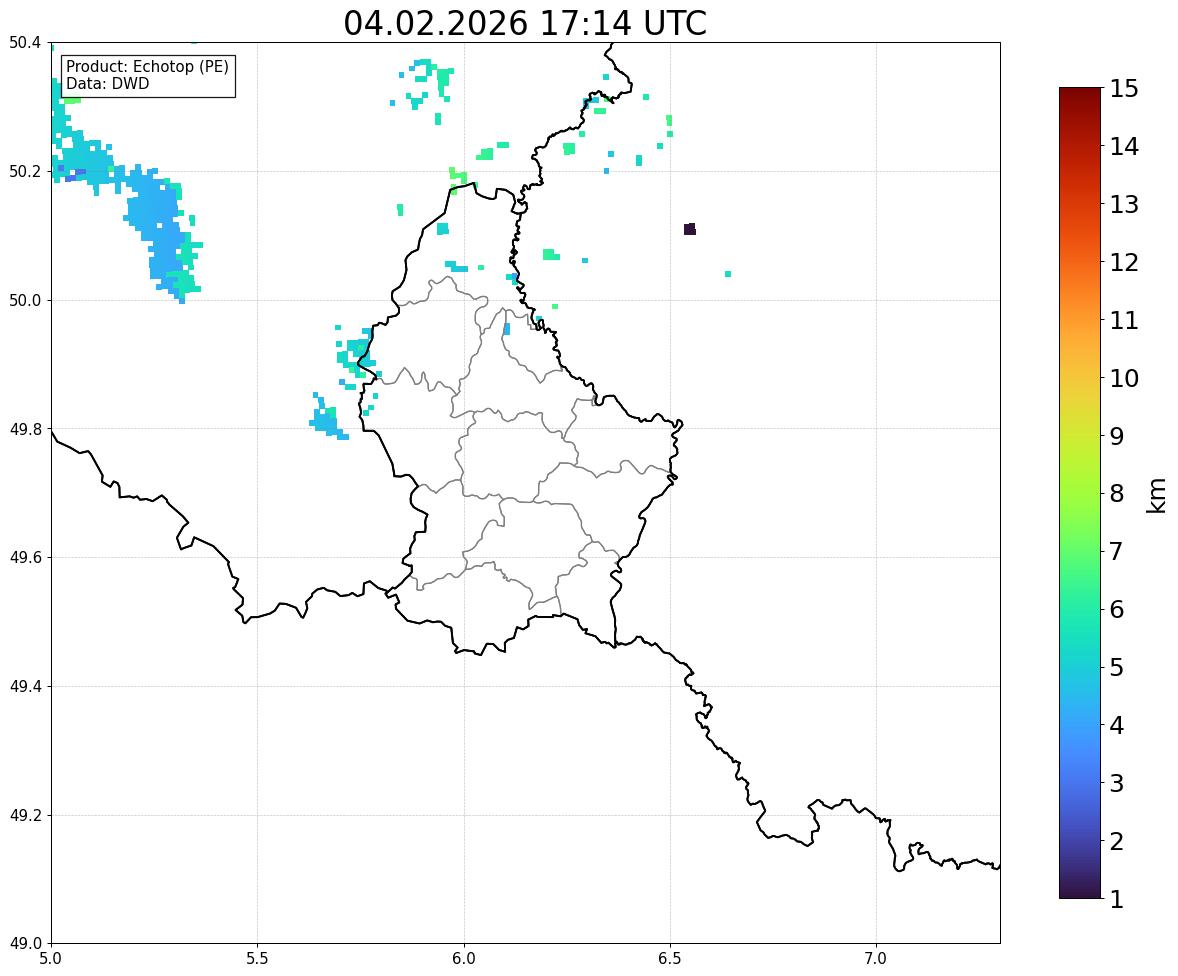
Task: Click the longitude tick label '5.5'
Action: pyautogui.click(x=258, y=959)
